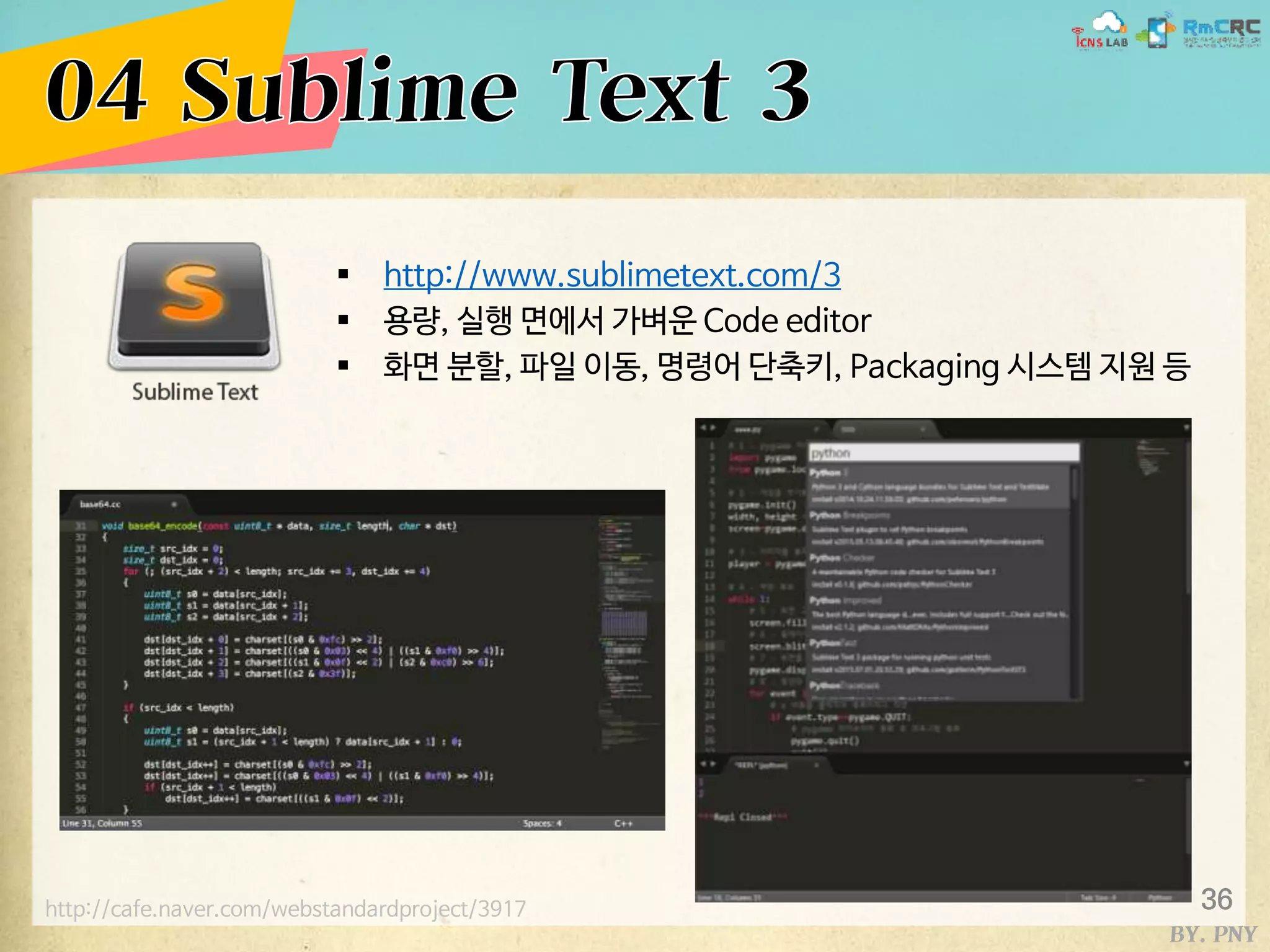Click next-tab arrow in REPL pane
This screenshot has height=952, width=1270.
tap(713, 764)
